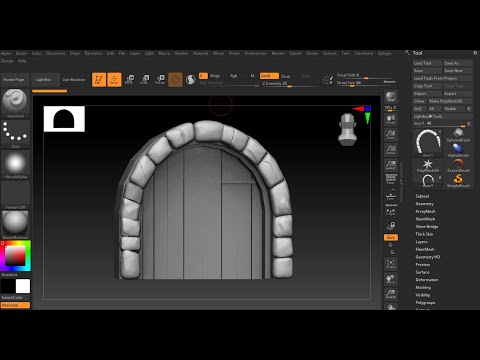Select the SimpleBrush tool
Screen dimensions: 480x360
(x=458, y=181)
